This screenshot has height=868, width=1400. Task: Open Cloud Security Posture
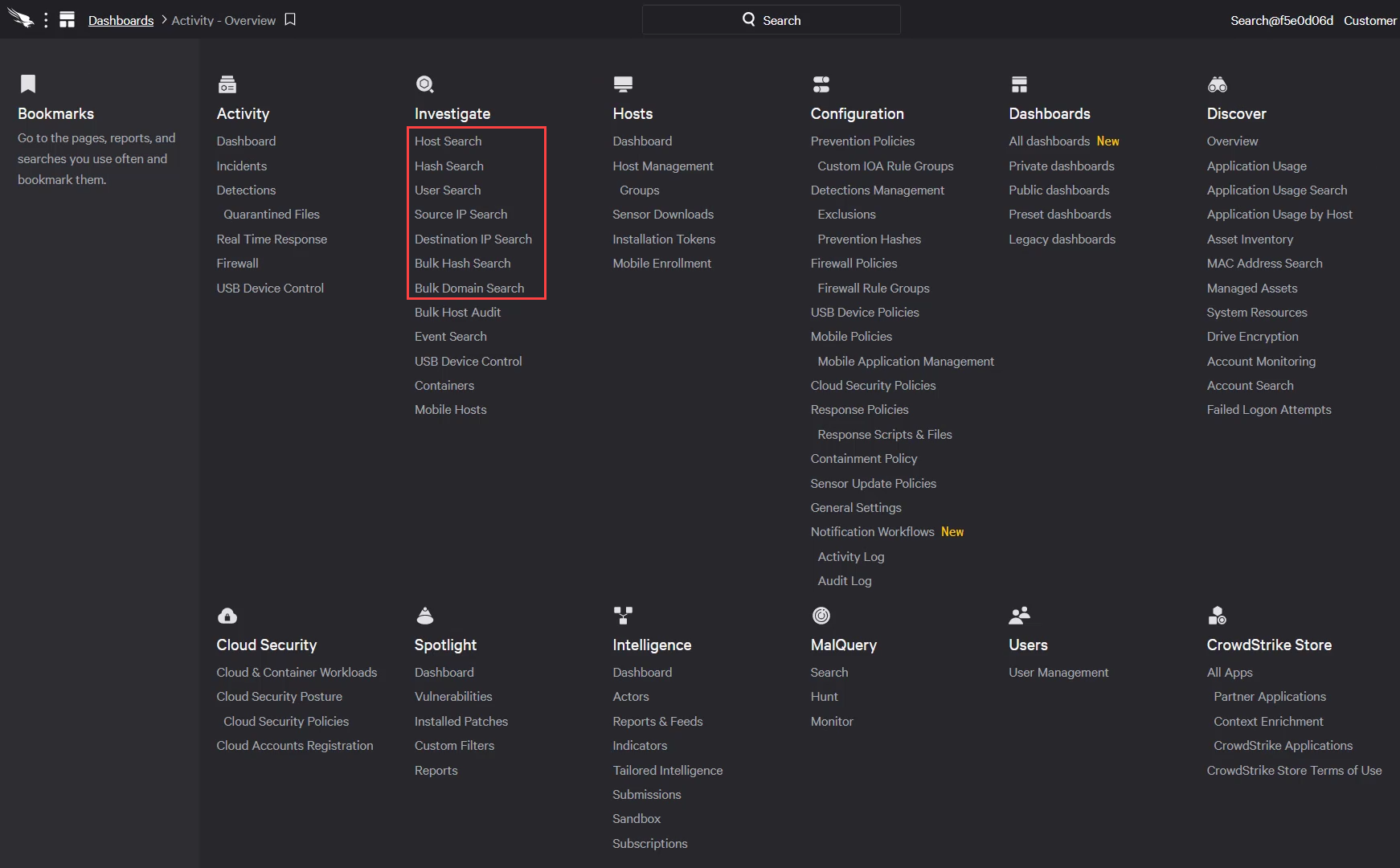(x=280, y=697)
